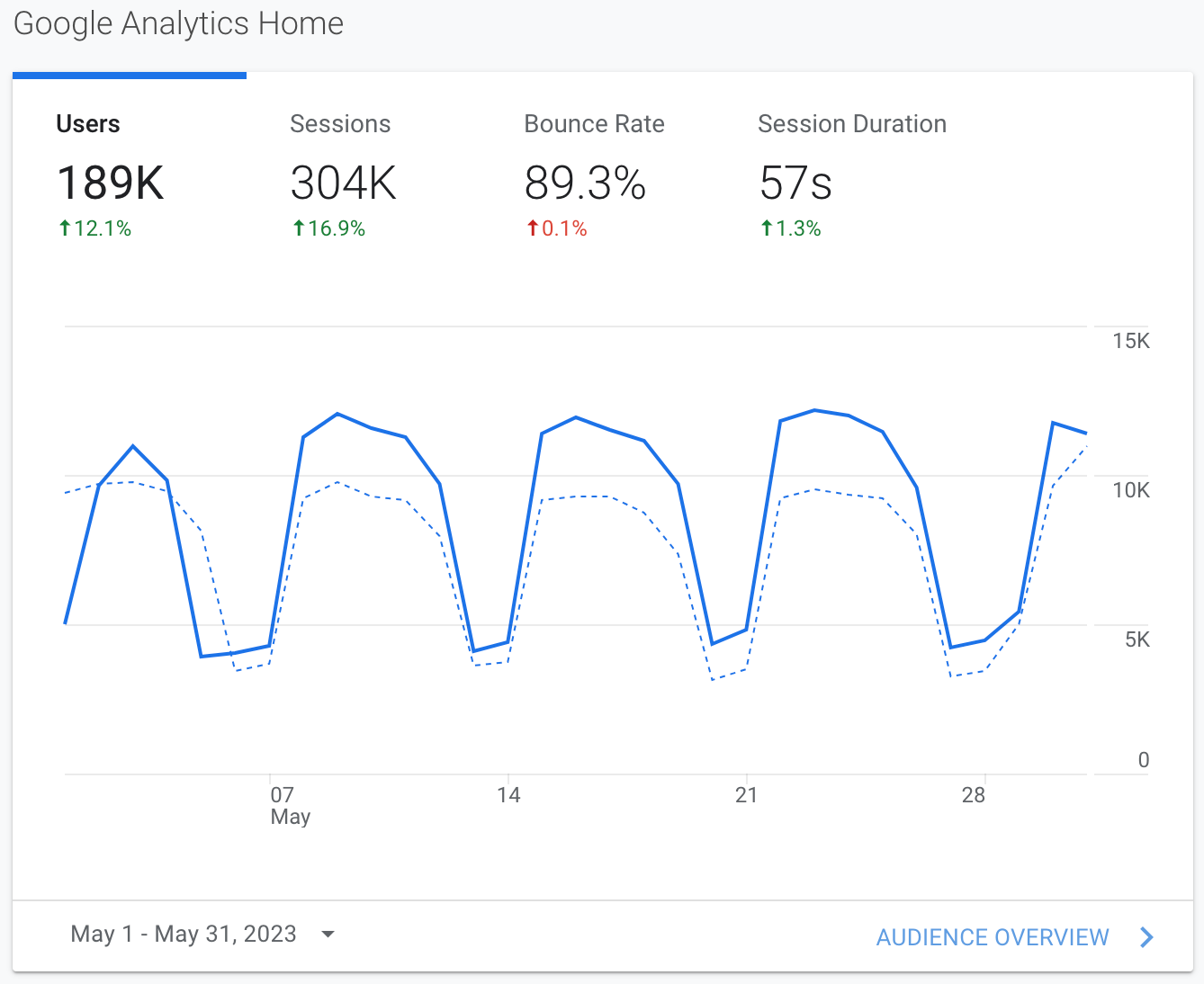The image size is (1204, 984).
Task: Click the green up arrow beside 12.1%
Action: pyautogui.click(x=65, y=228)
